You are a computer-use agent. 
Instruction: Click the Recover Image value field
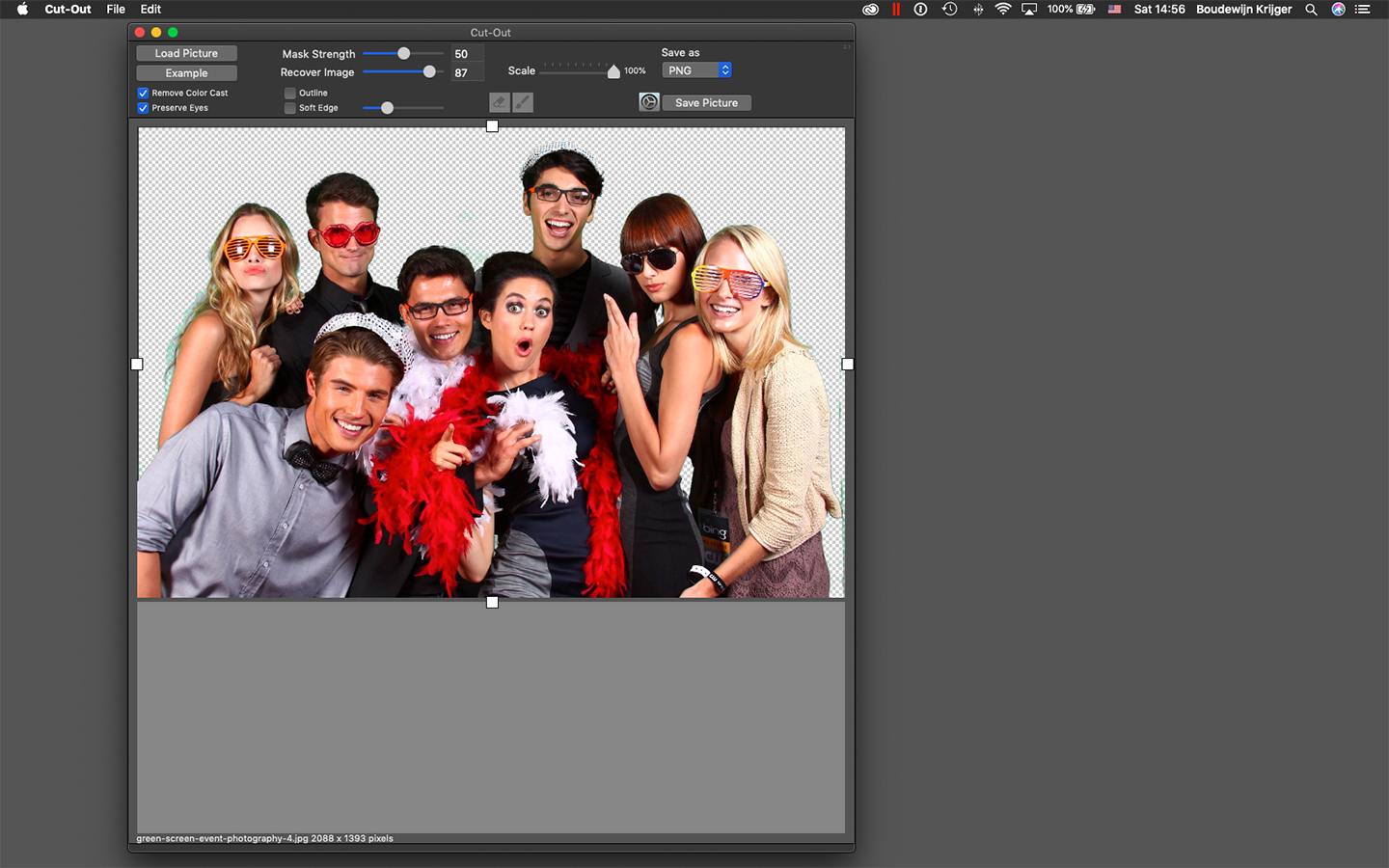click(x=467, y=73)
